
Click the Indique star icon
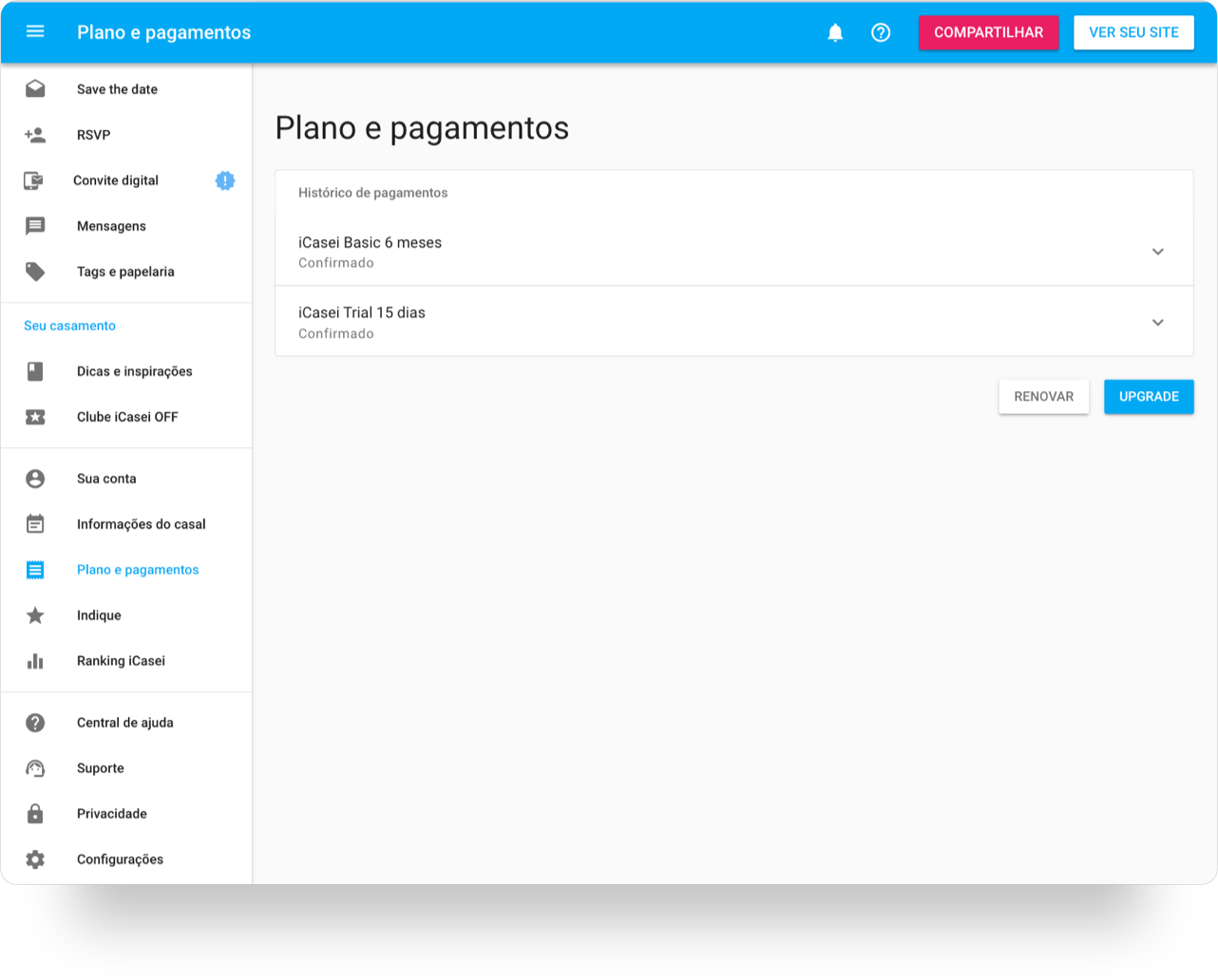pyautogui.click(x=35, y=615)
